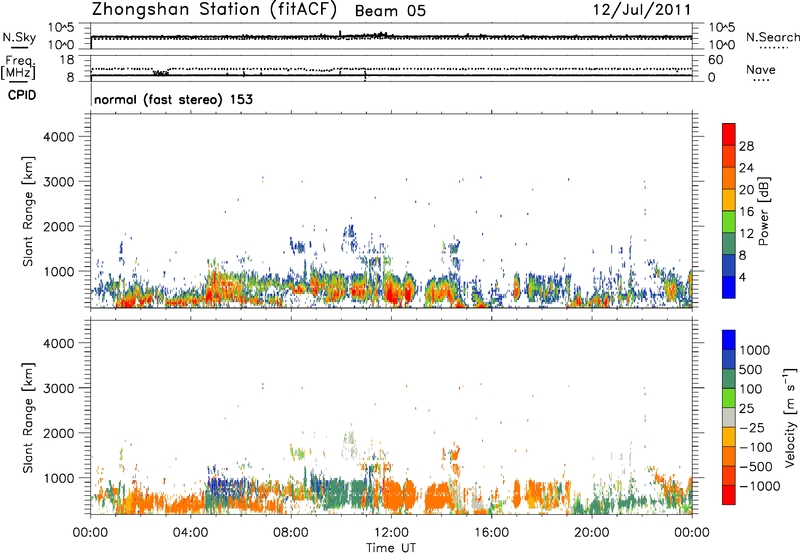The height and width of the screenshot is (554, 800).
Task: Click the 'N.Sky' legend label
Action: (19, 37)
